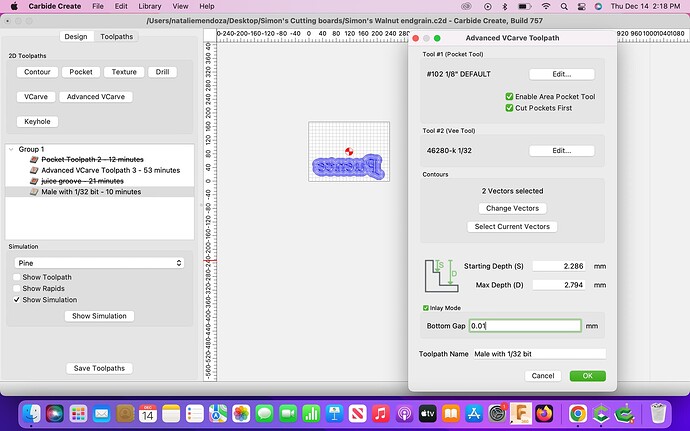The image size is (690, 431).
Task: Toggle the Show Simulation checkbox
Action: point(17,300)
